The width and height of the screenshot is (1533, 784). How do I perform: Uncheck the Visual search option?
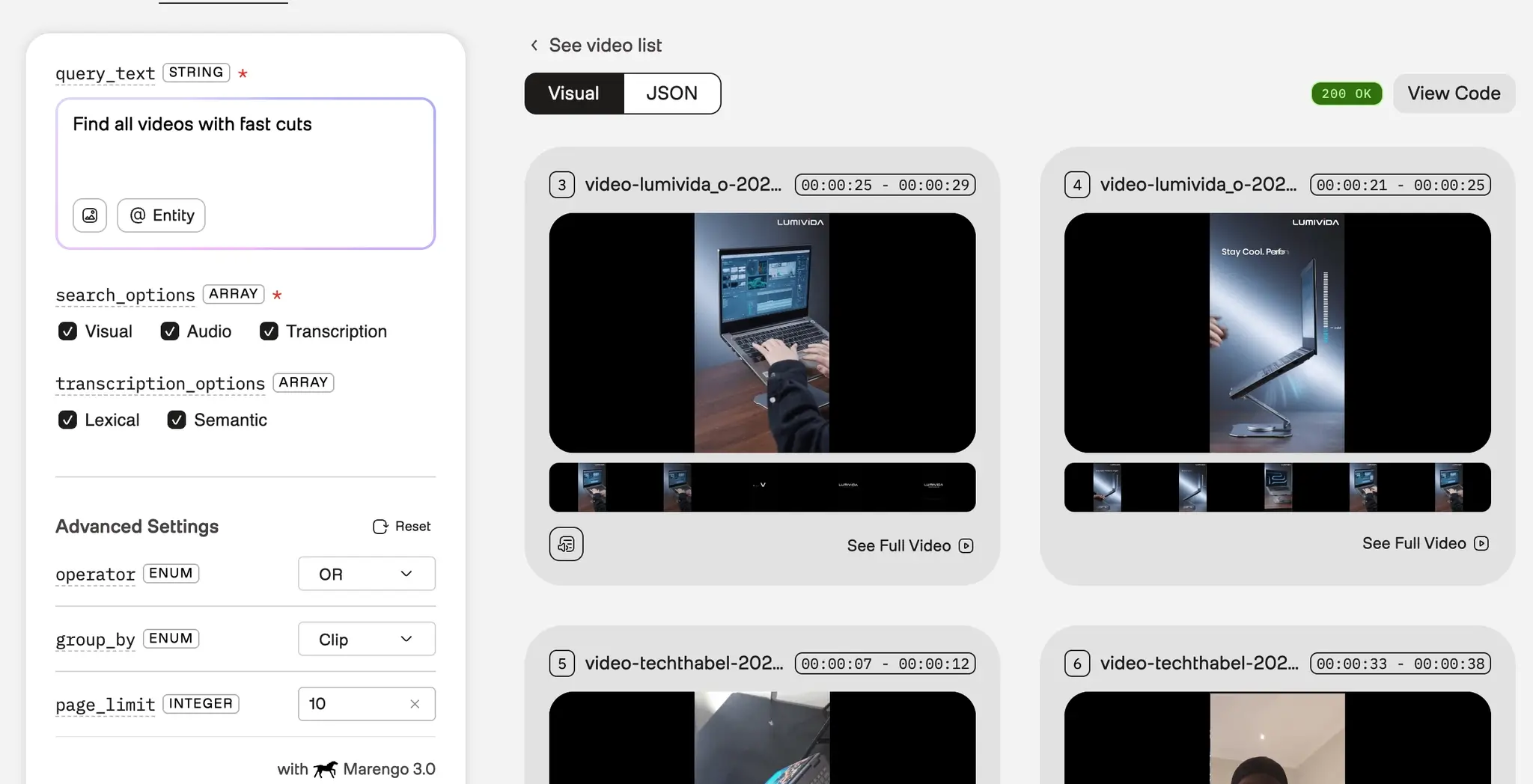tap(68, 331)
